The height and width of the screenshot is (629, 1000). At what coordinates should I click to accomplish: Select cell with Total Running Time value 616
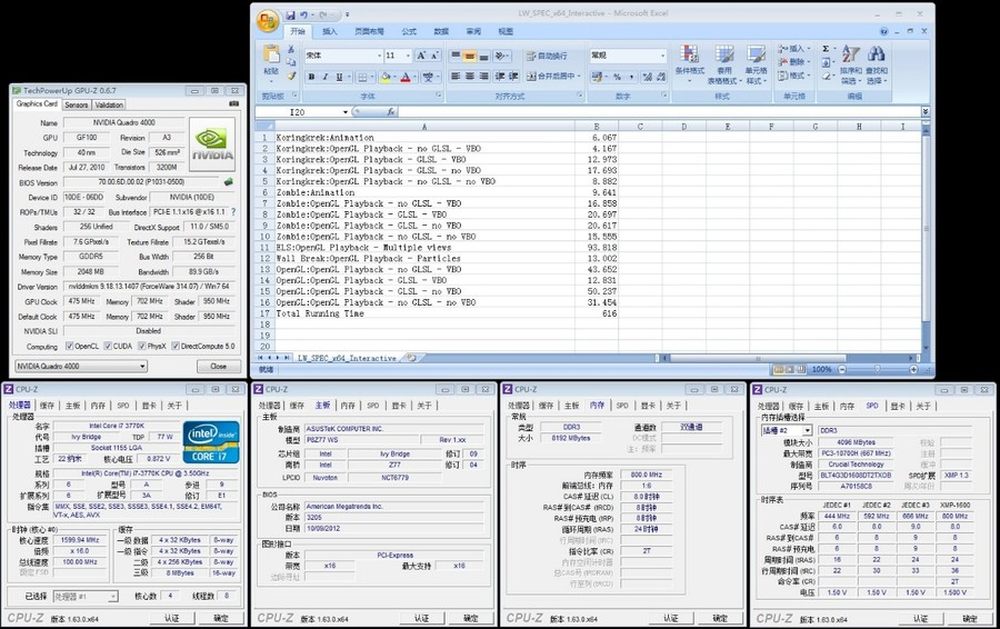pyautogui.click(x=596, y=314)
